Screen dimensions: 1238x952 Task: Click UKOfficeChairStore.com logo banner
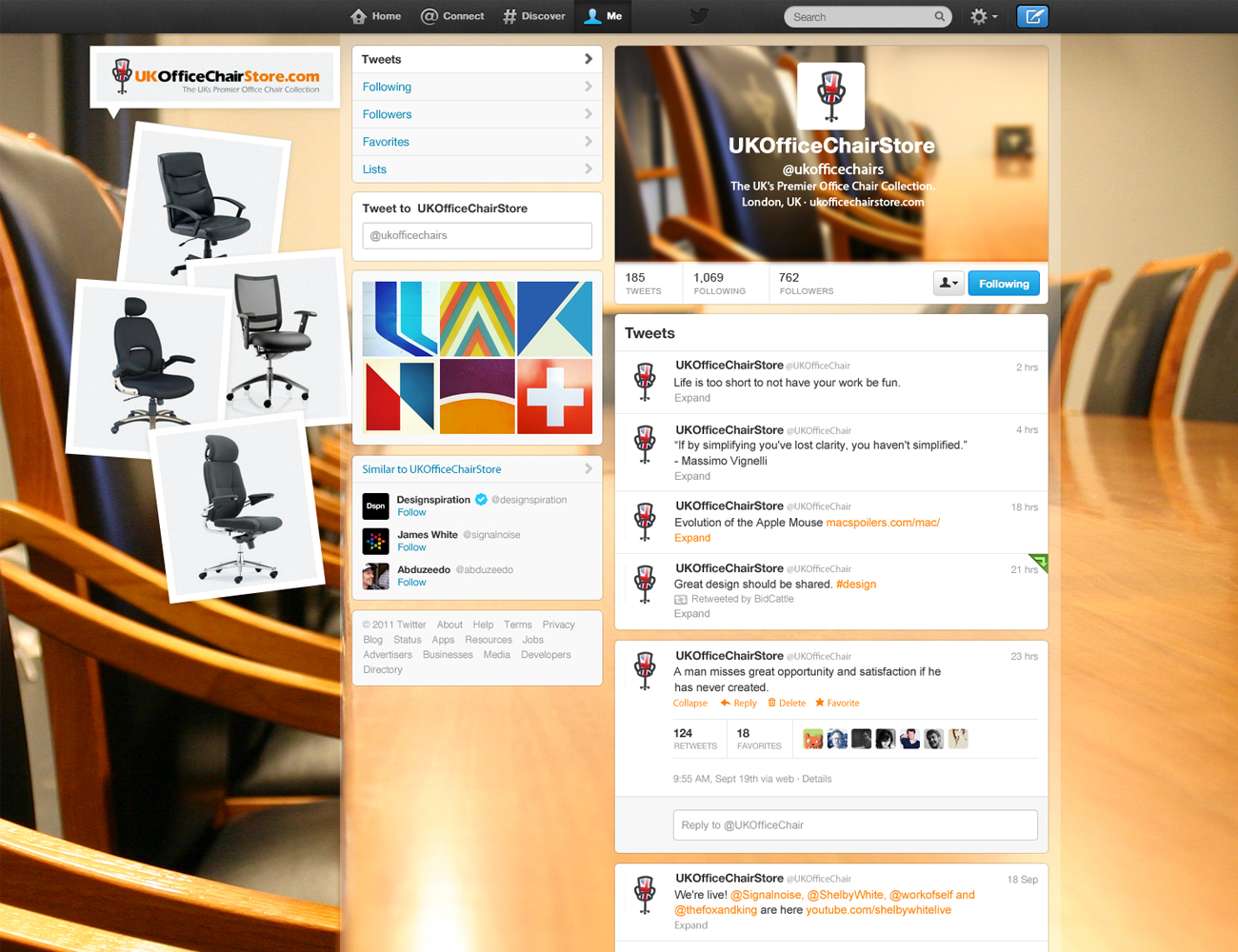click(x=216, y=76)
